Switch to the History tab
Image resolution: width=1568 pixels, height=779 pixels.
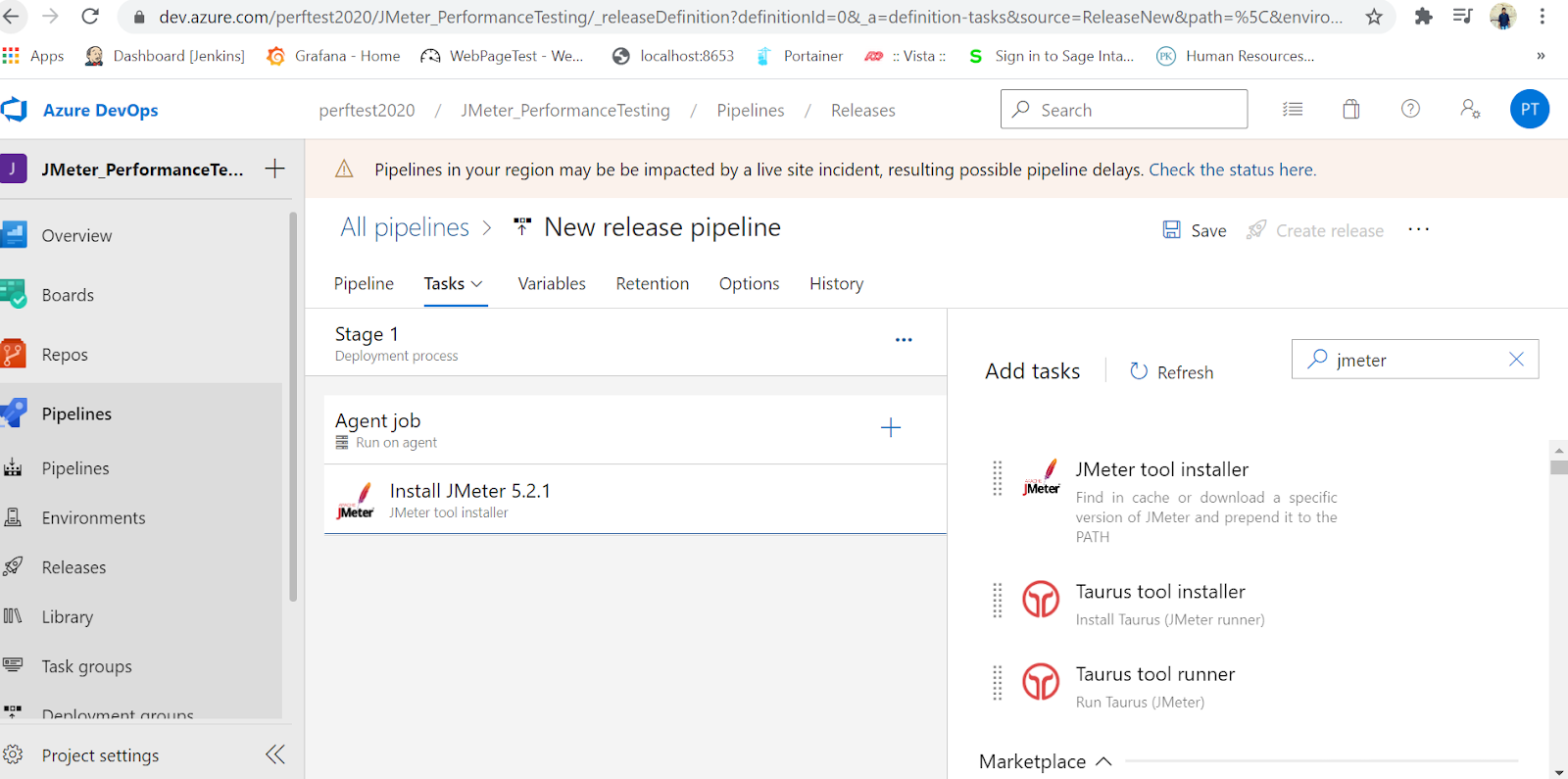point(837,283)
